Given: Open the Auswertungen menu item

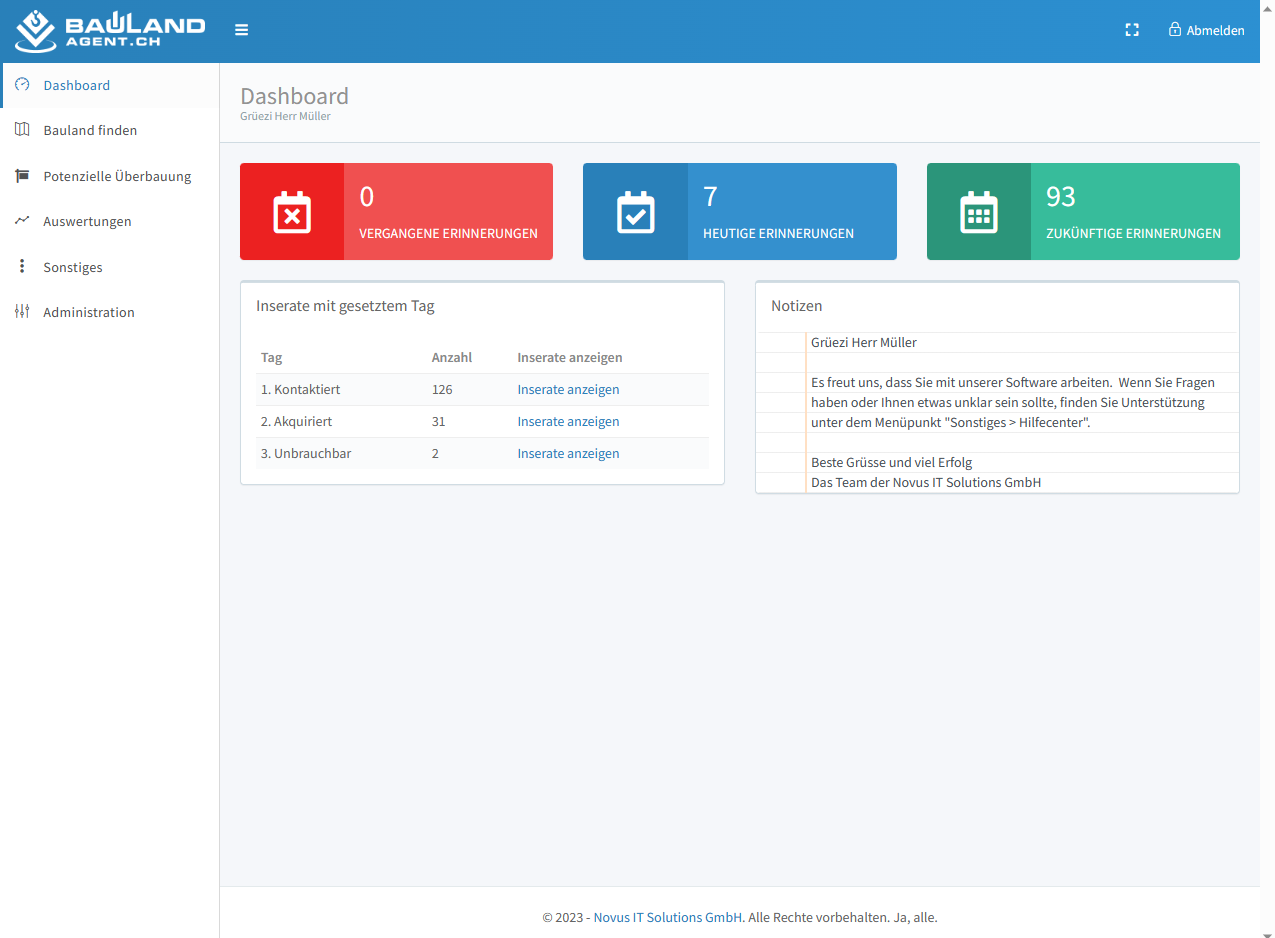Looking at the screenshot, I should point(87,221).
